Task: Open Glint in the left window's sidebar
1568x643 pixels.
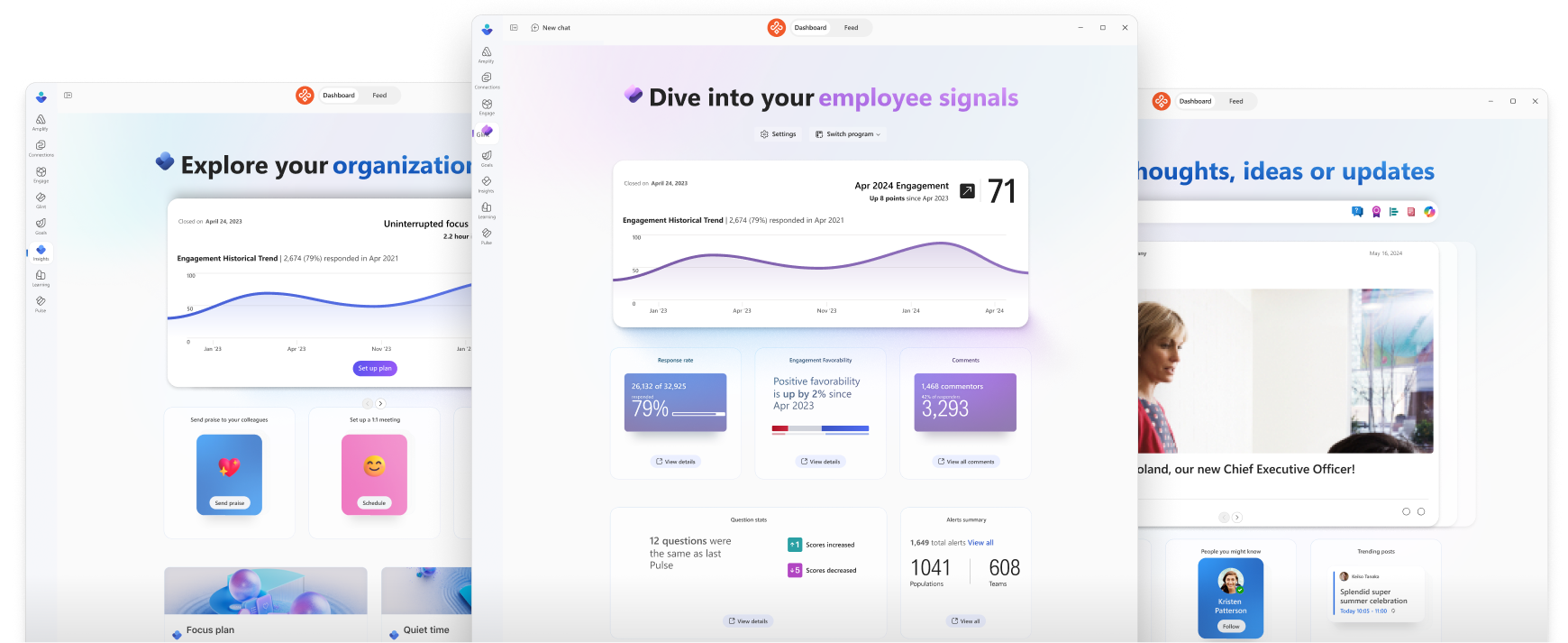Action: pos(41,199)
